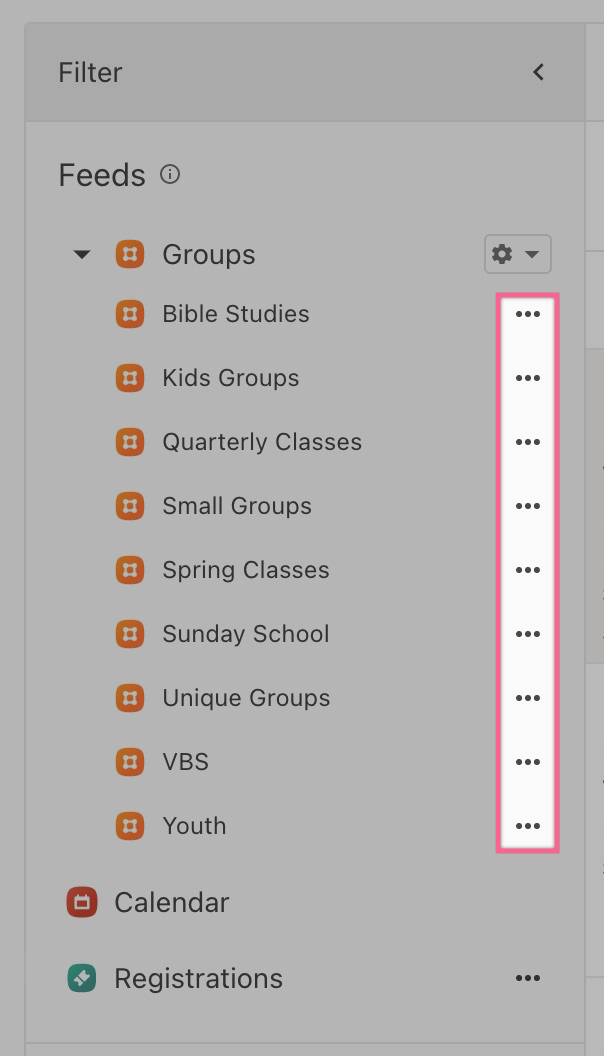Open the three-dot menu for Sunday School
The height and width of the screenshot is (1056, 604).
pos(527,634)
